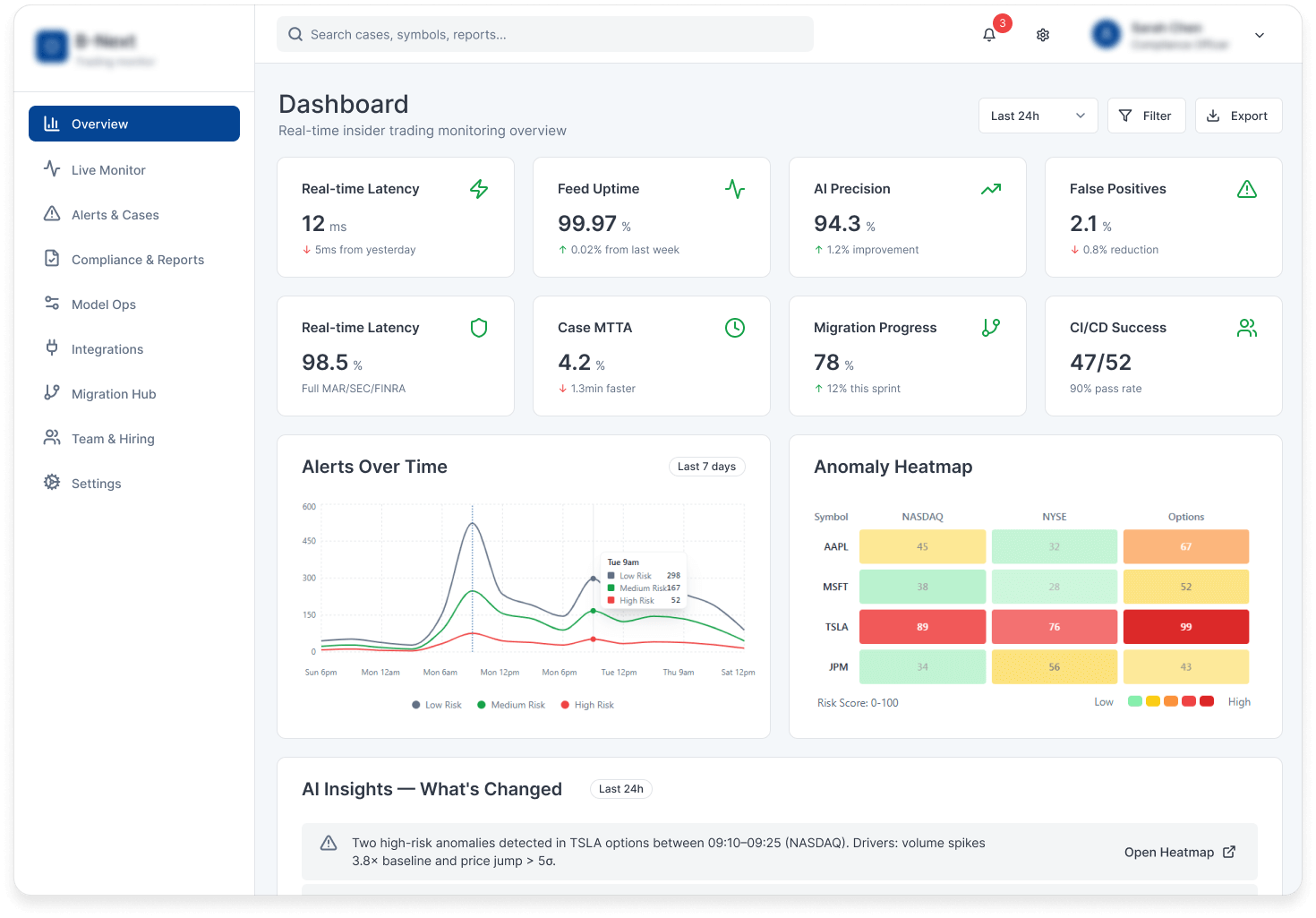Click the Live Monitor pulse icon
The height and width of the screenshot is (918, 1316).
tap(52, 168)
